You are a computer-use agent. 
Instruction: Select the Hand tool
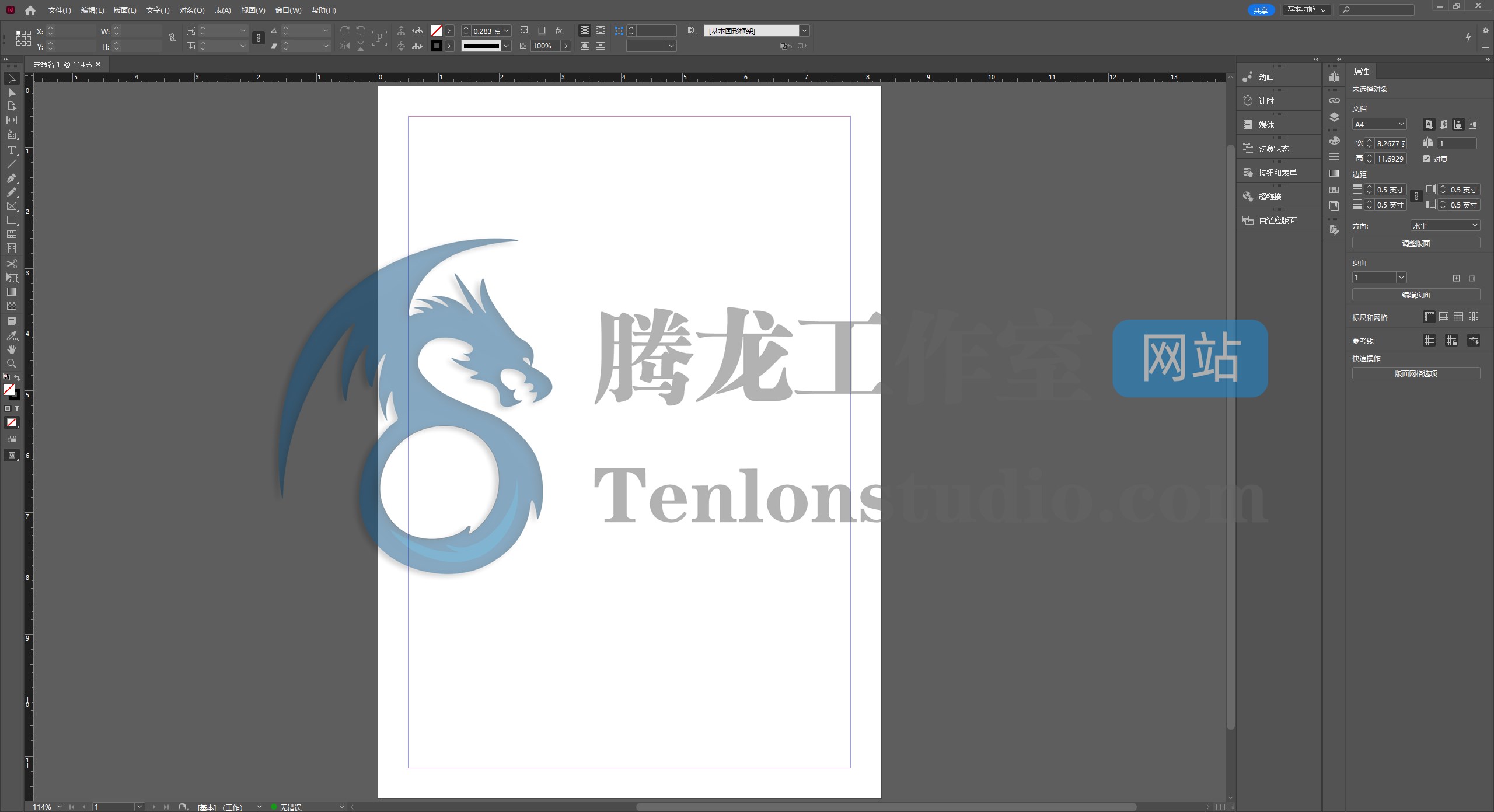[x=12, y=349]
